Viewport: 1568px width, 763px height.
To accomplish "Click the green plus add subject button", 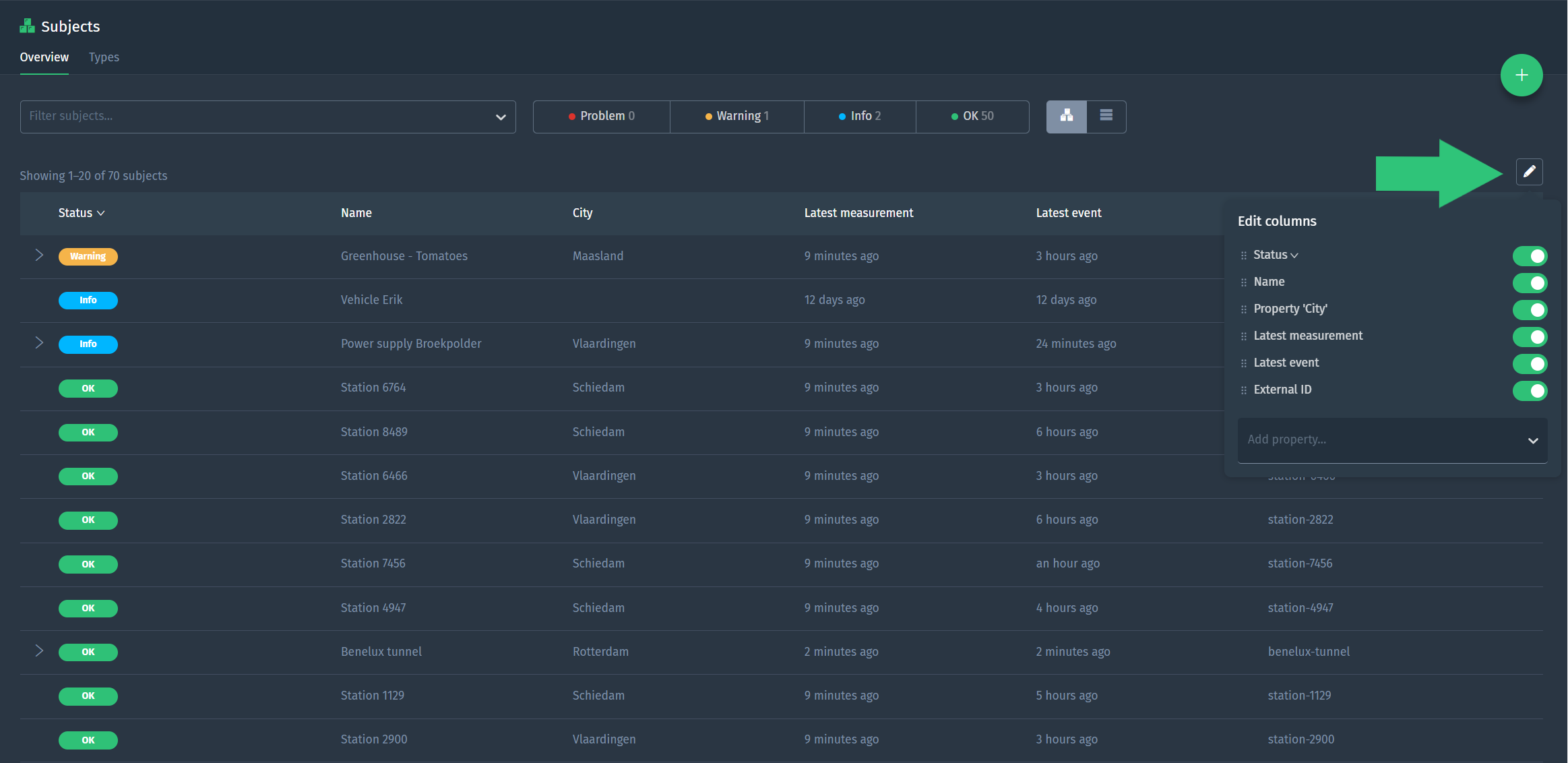I will tap(1521, 75).
